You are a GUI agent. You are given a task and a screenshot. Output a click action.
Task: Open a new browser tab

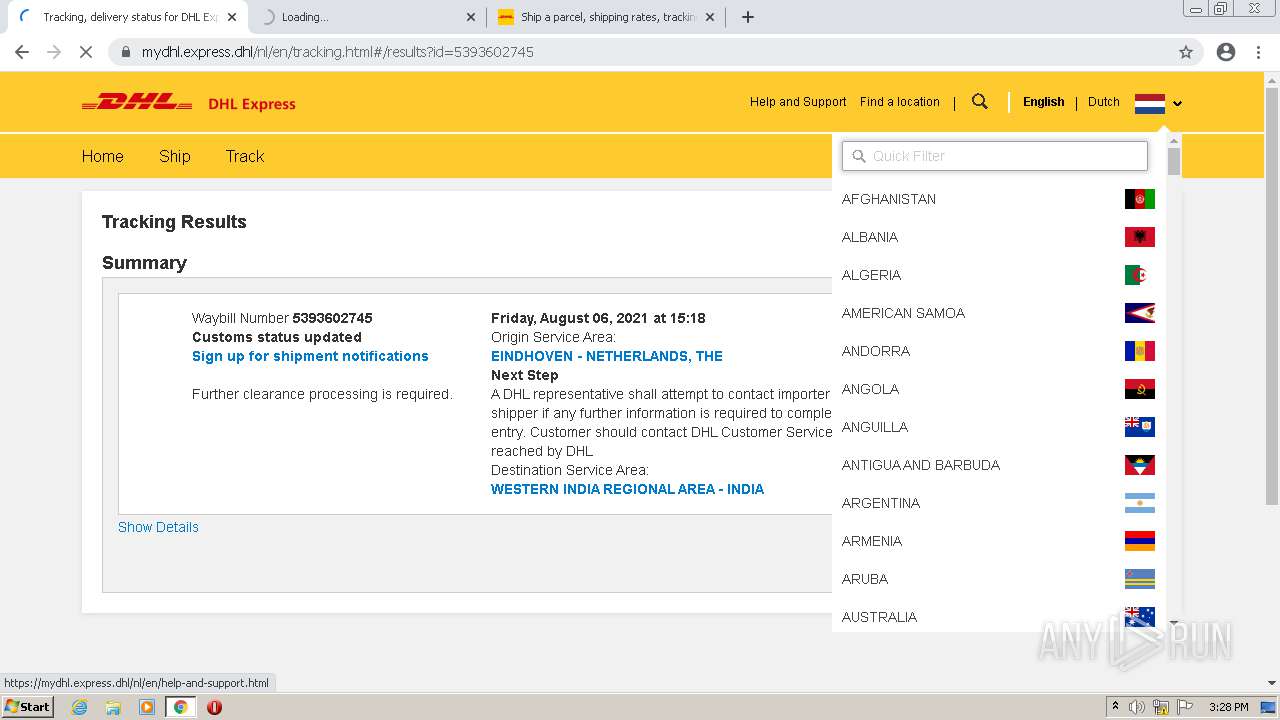click(748, 17)
